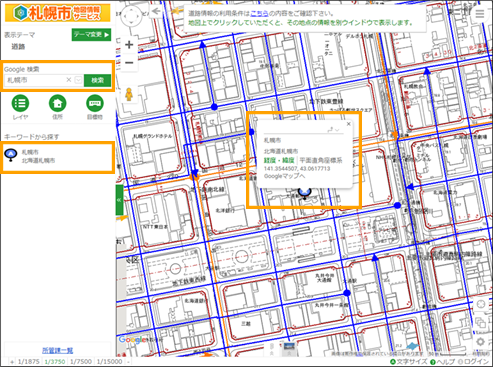Click the back arrow in notice banner

pos(156,11)
